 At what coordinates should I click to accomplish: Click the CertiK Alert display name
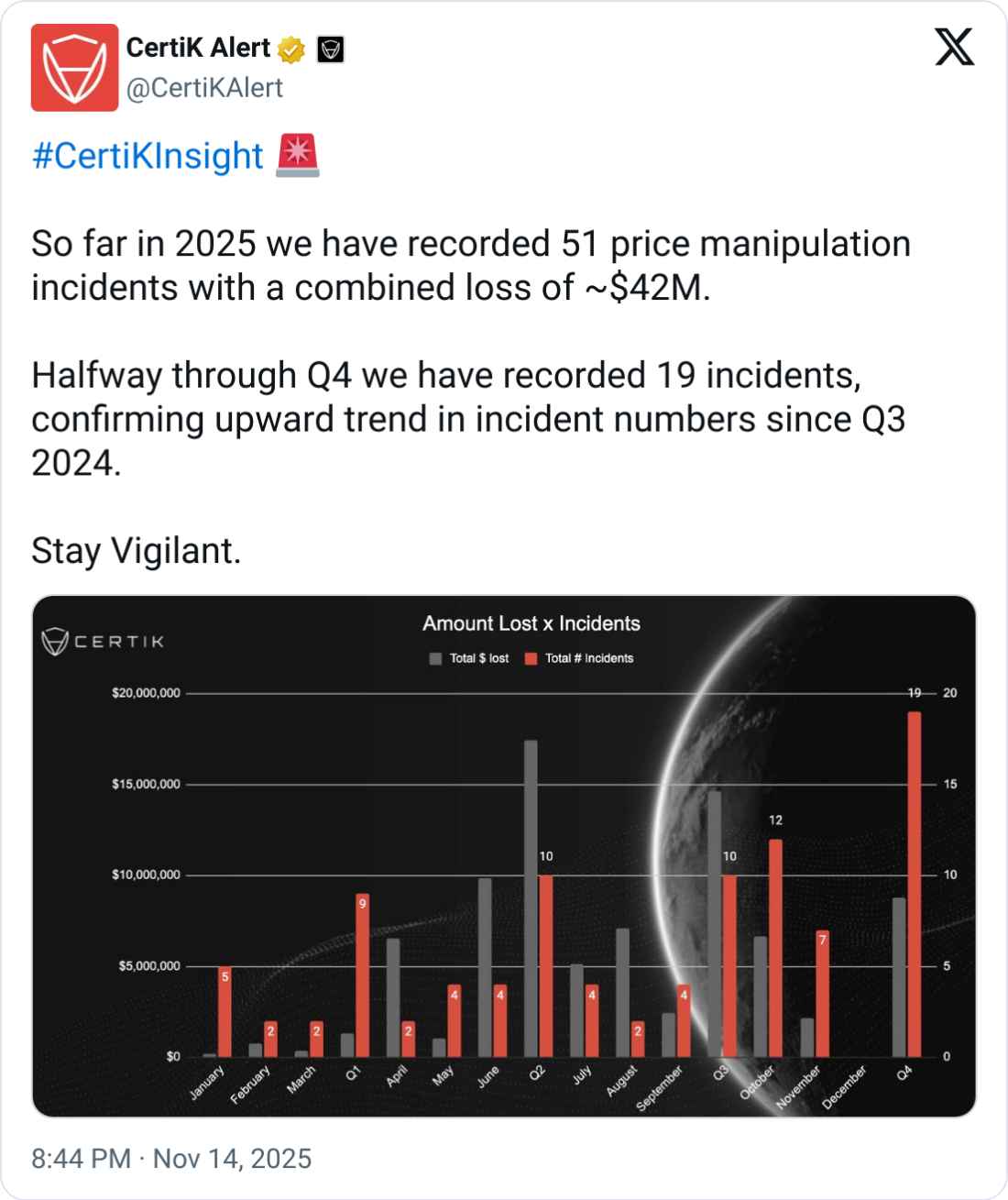point(198,48)
